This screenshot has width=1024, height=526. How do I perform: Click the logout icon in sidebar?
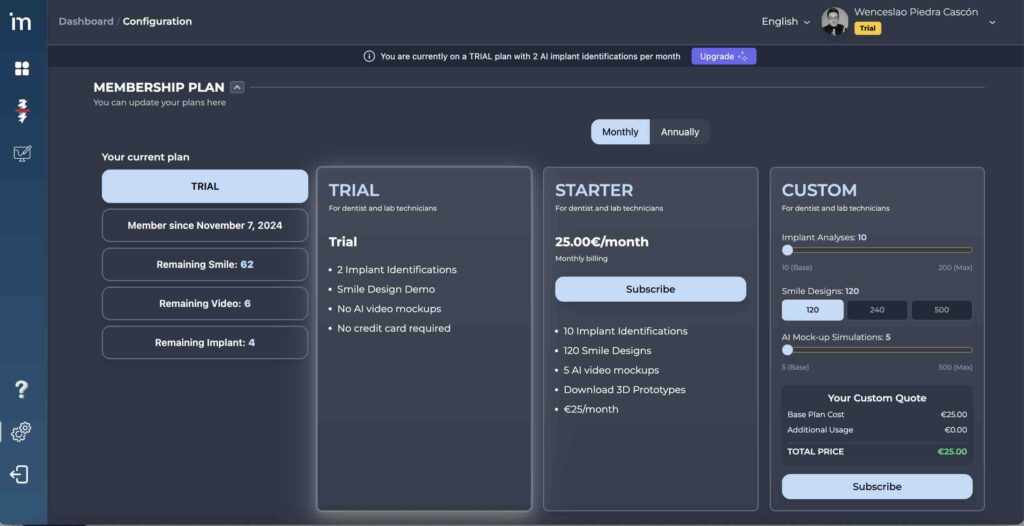(x=21, y=475)
